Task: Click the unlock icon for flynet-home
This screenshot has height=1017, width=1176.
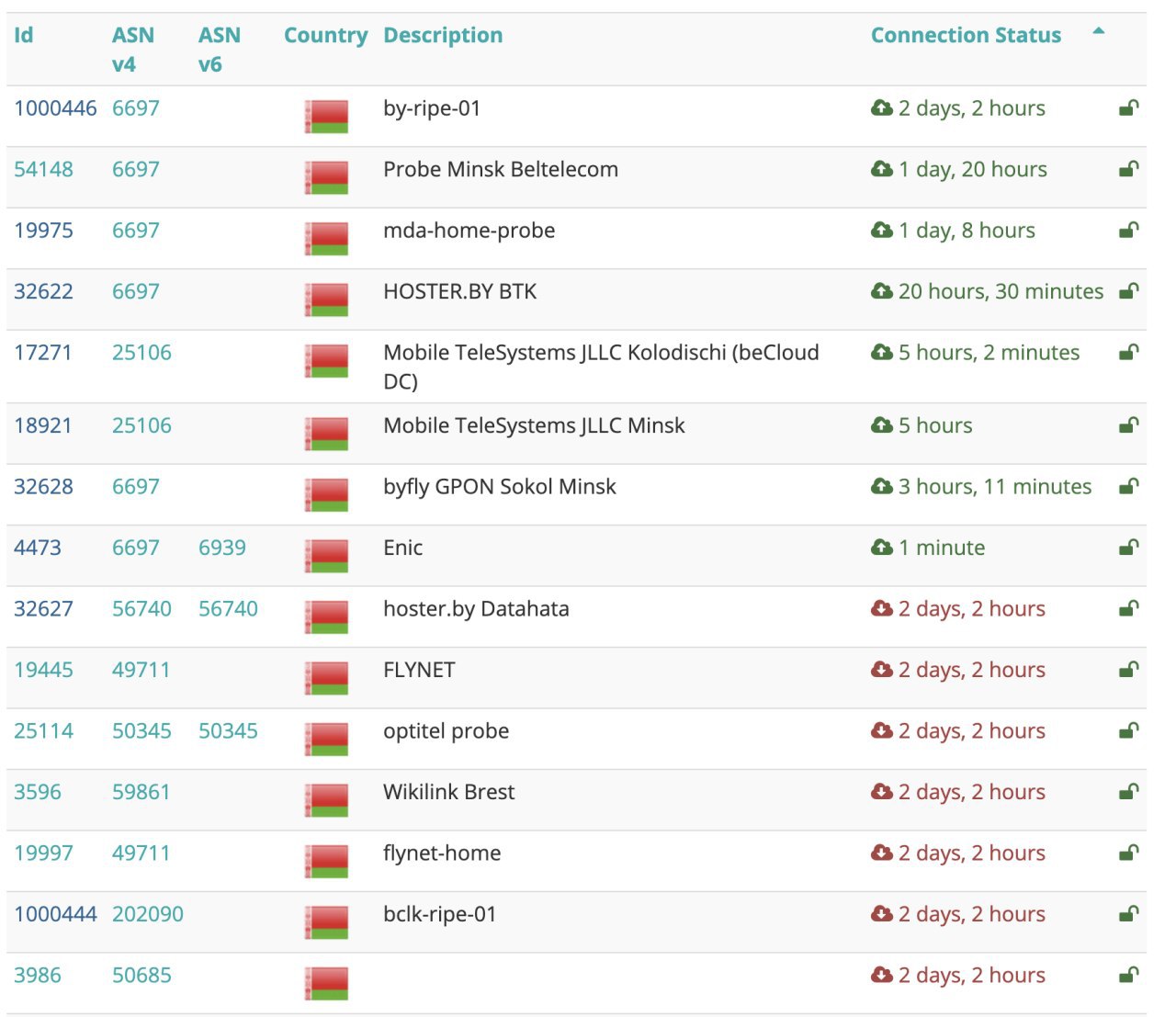Action: tap(1129, 853)
